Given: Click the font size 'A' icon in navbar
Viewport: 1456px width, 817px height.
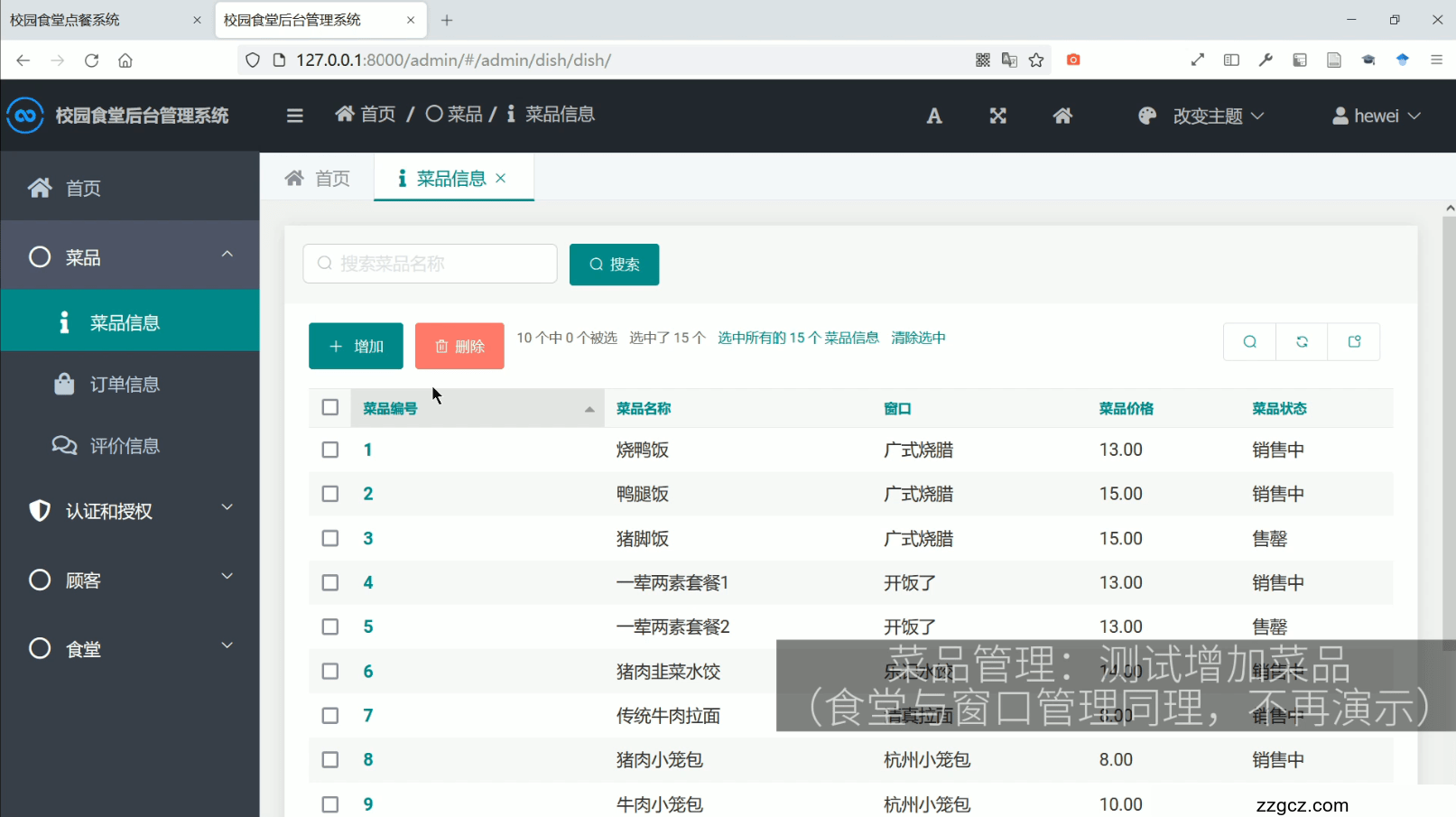Looking at the screenshot, I should coord(933,116).
